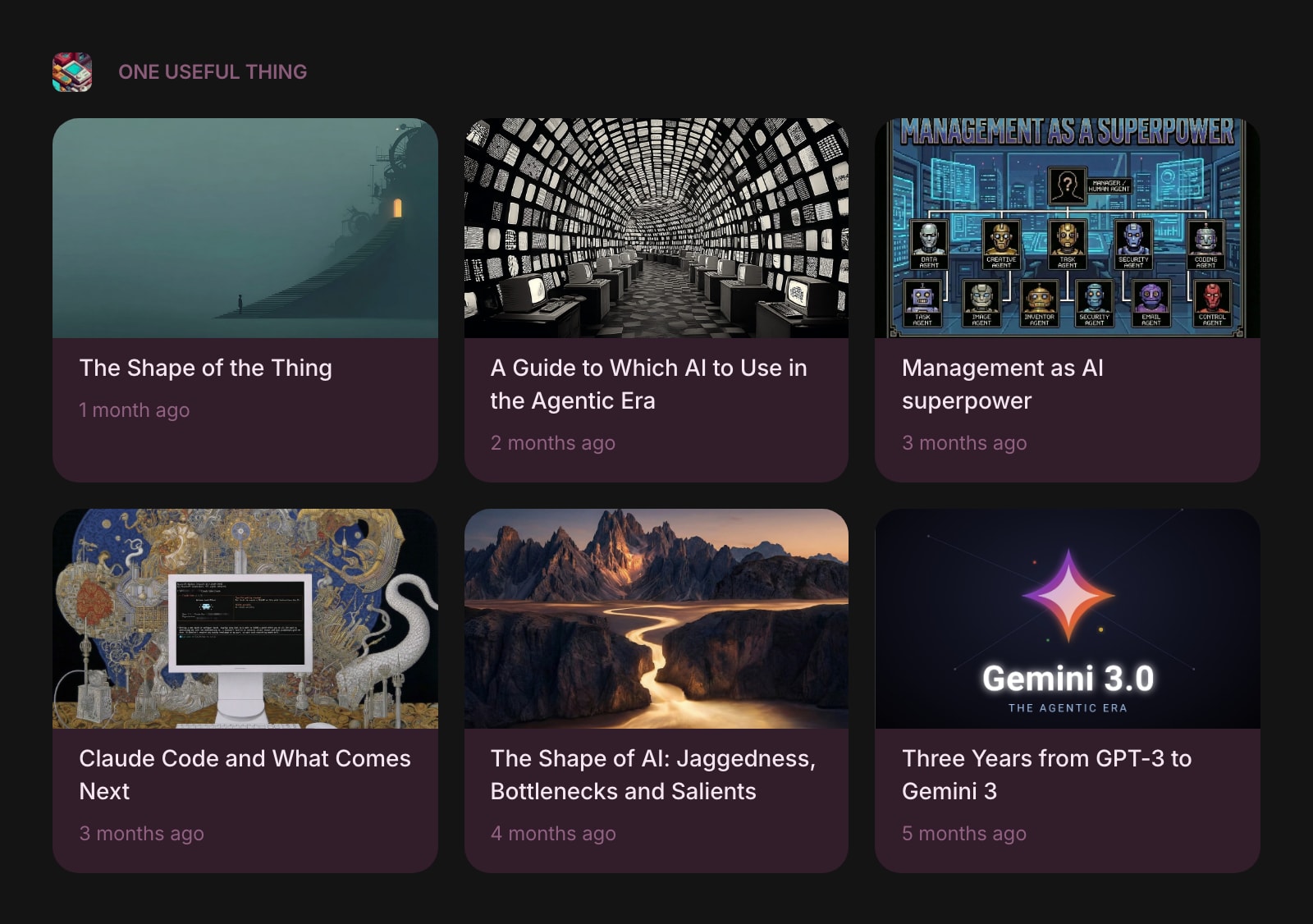The image size is (1313, 924).
Task: Open the mountain river landscape thumbnail
Action: [x=656, y=619]
